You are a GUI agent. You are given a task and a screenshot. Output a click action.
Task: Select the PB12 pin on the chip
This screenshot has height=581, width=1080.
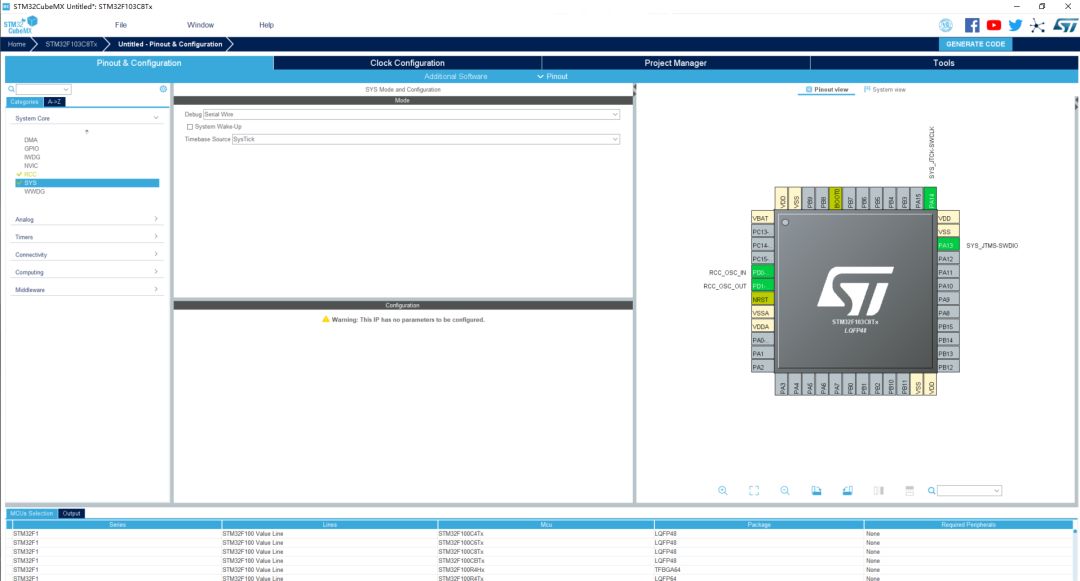pos(948,367)
